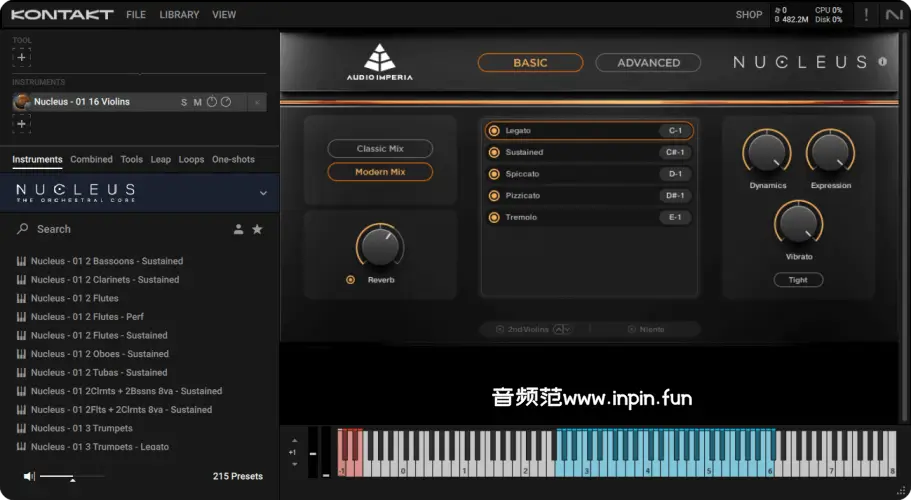Viewport: 911px width, 500px height.
Task: Click the Native Instruments NI logo
Action: (894, 15)
